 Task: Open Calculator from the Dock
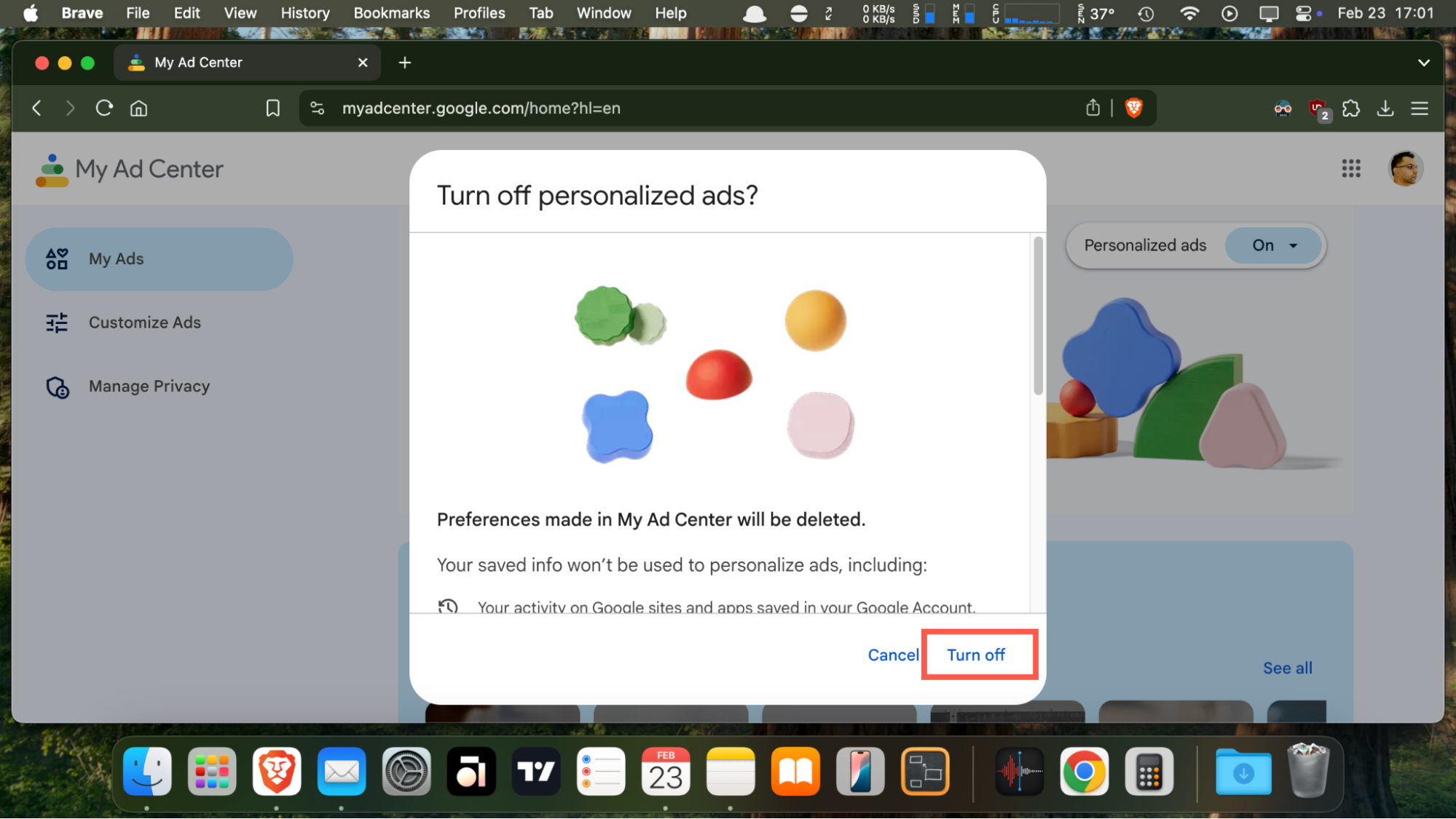[x=1149, y=771]
